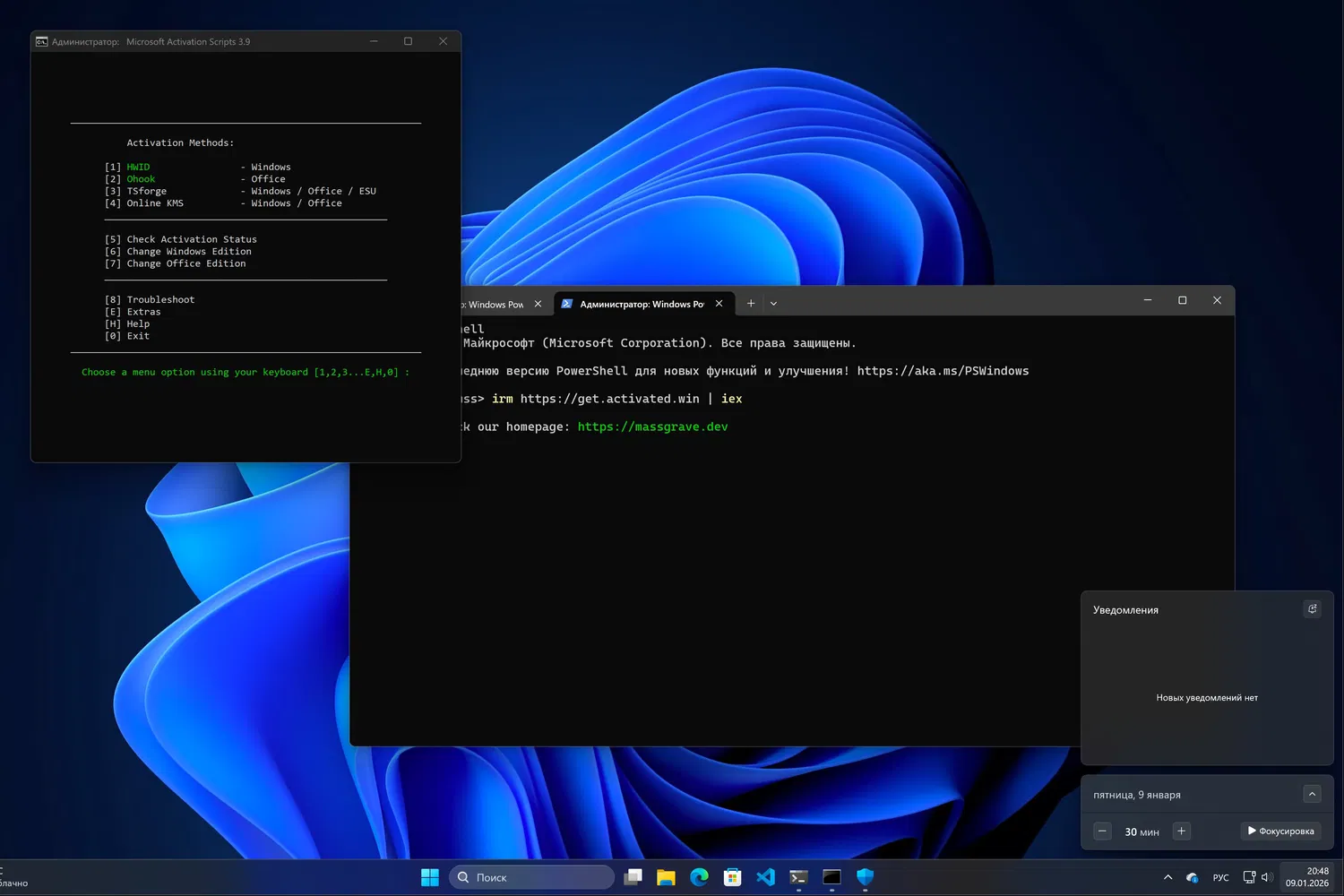This screenshot has width=1344, height=896.
Task: Switch to the first Windows PowerShell tab
Action: [495, 305]
